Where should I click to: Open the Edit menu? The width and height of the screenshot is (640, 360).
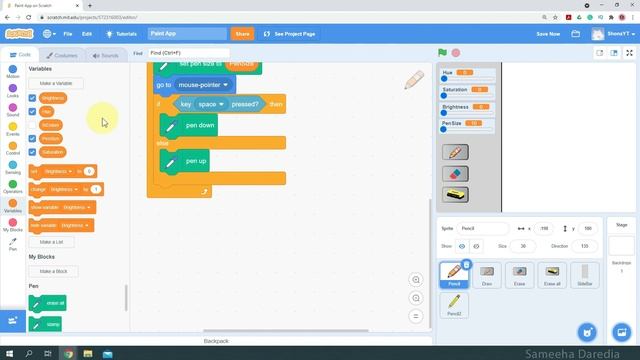pyautogui.click(x=87, y=34)
